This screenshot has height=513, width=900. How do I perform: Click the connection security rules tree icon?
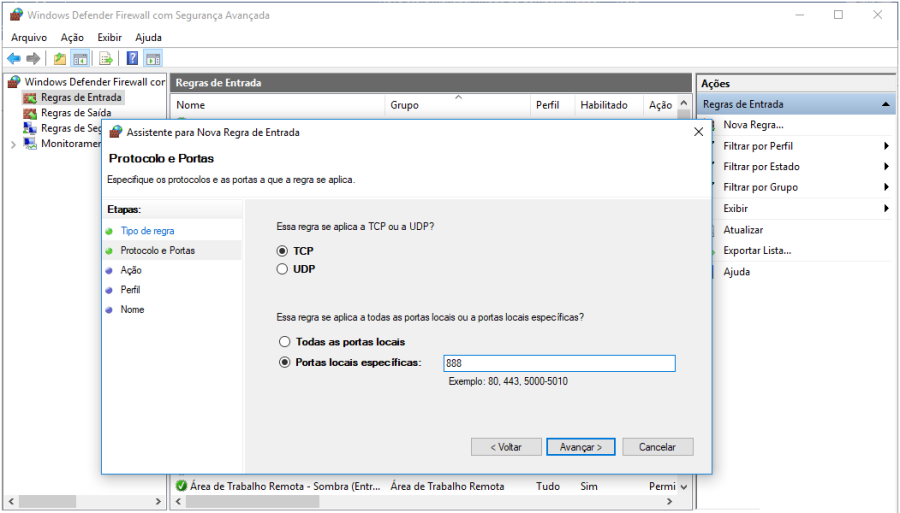(30, 129)
